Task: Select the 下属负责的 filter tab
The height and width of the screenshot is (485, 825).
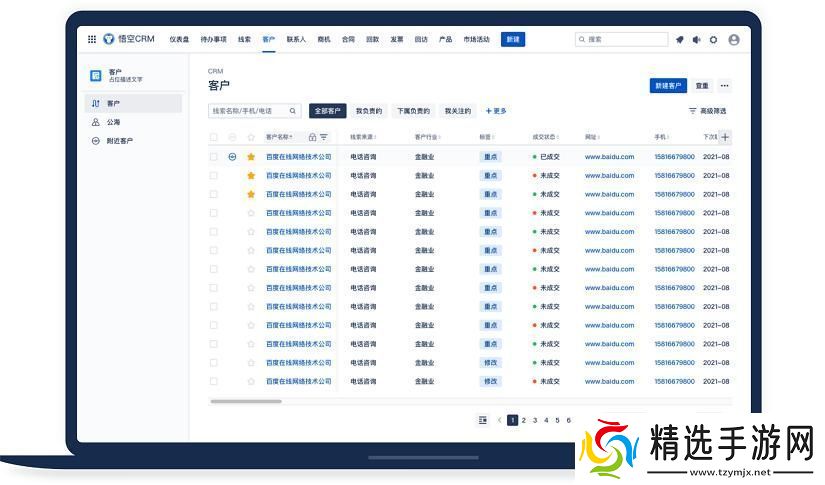Action: (413, 111)
